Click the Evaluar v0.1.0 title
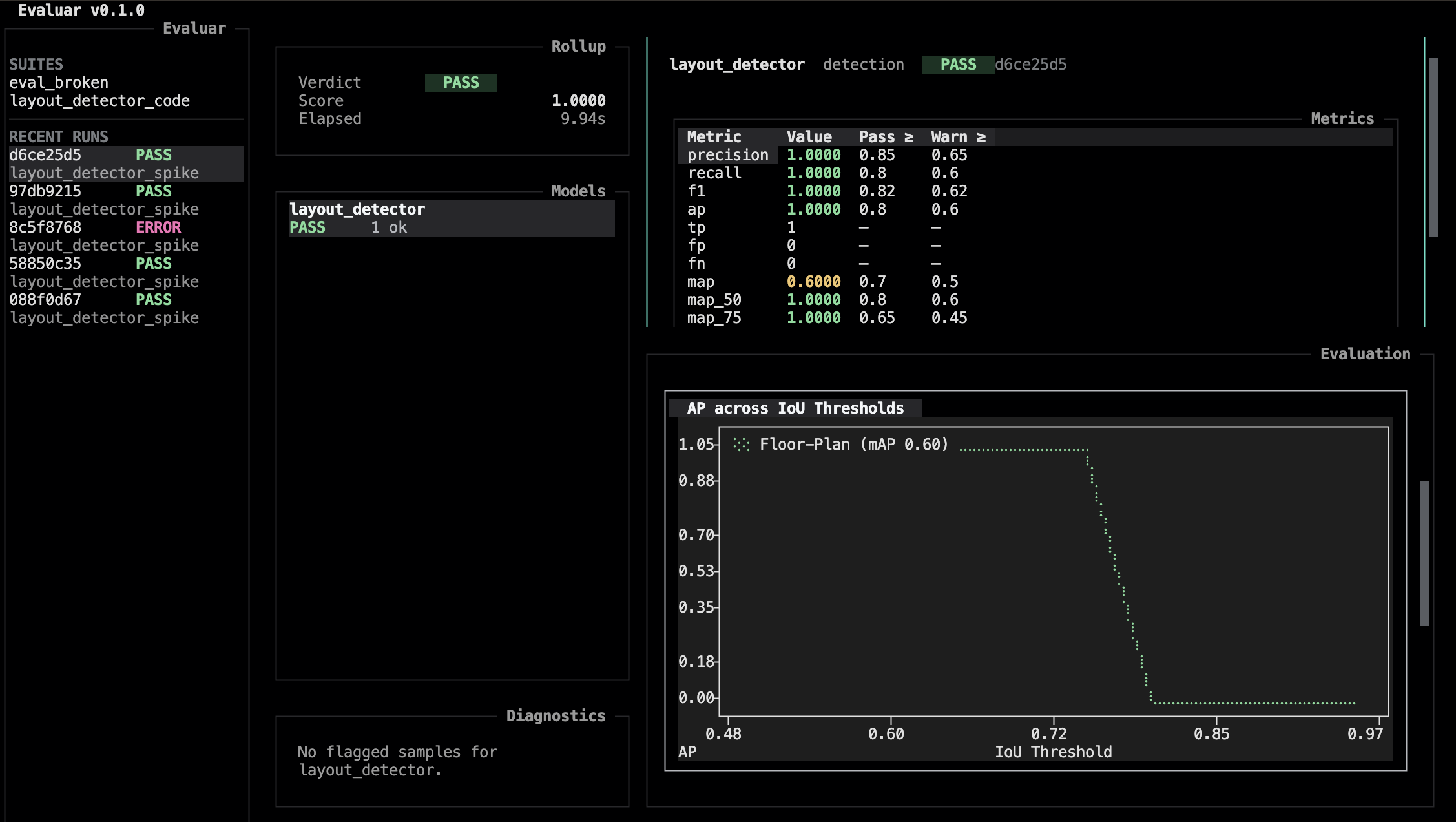Viewport: 1456px width, 822px height. [81, 10]
